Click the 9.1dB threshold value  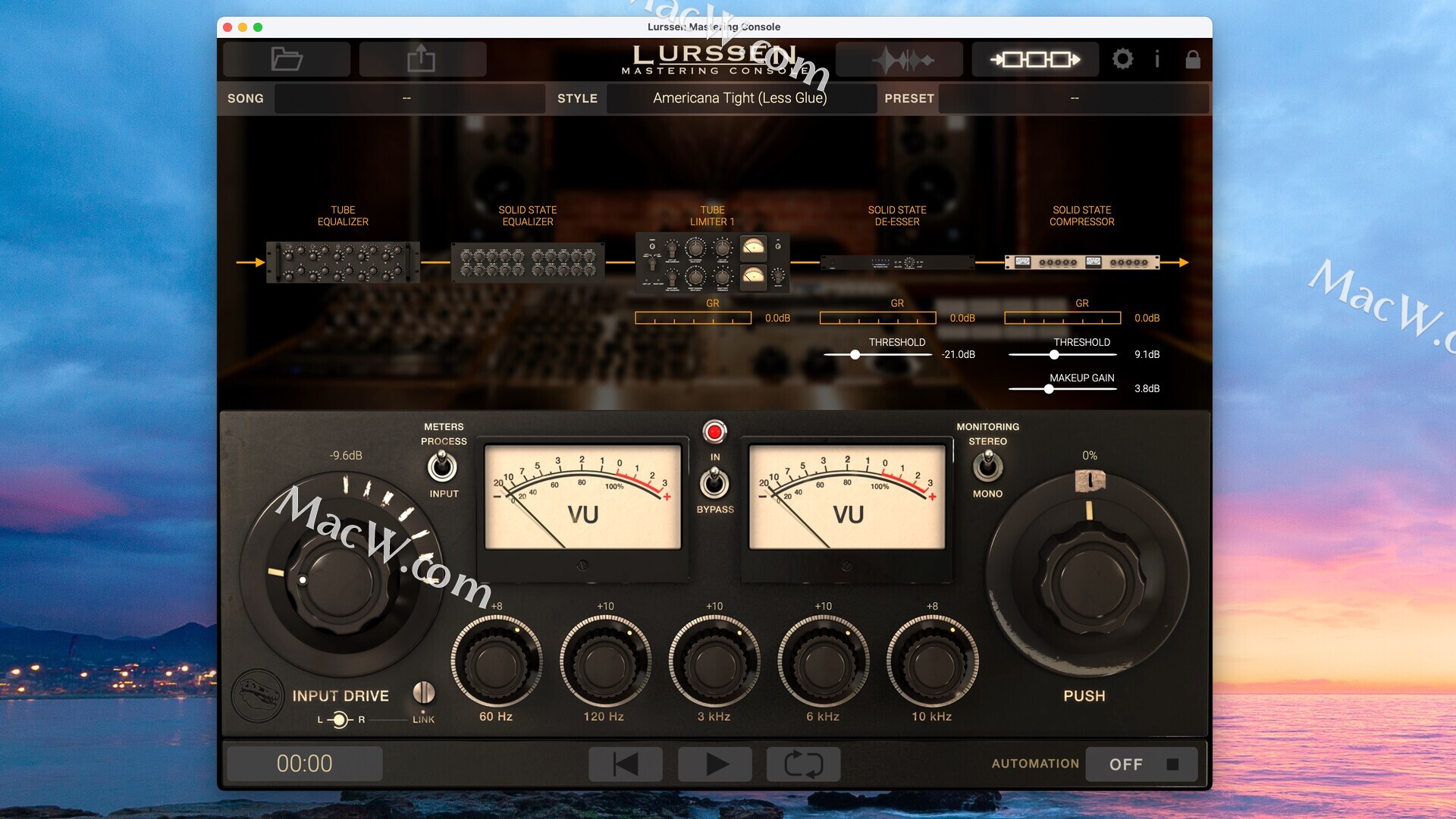click(x=1147, y=355)
